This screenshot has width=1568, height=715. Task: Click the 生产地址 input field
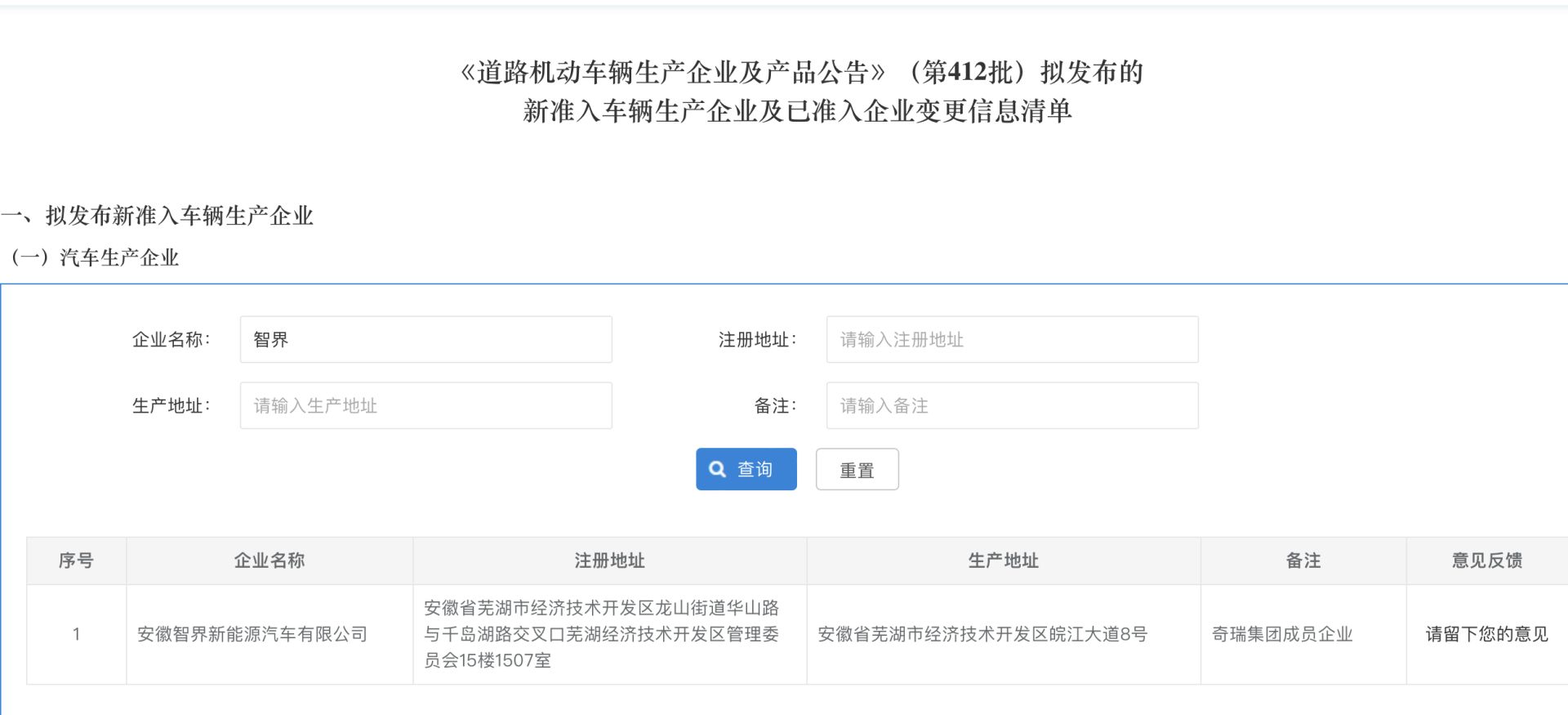click(x=425, y=405)
